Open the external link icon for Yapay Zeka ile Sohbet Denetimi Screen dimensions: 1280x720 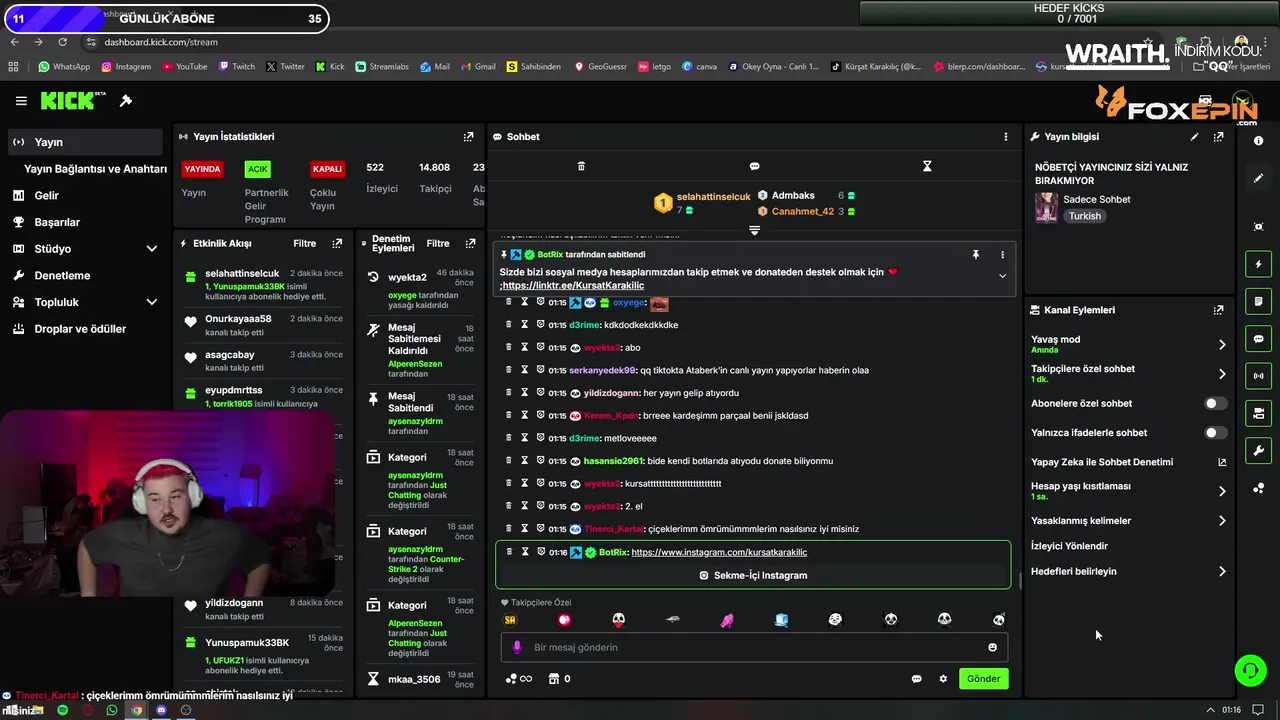[x=1221, y=462]
